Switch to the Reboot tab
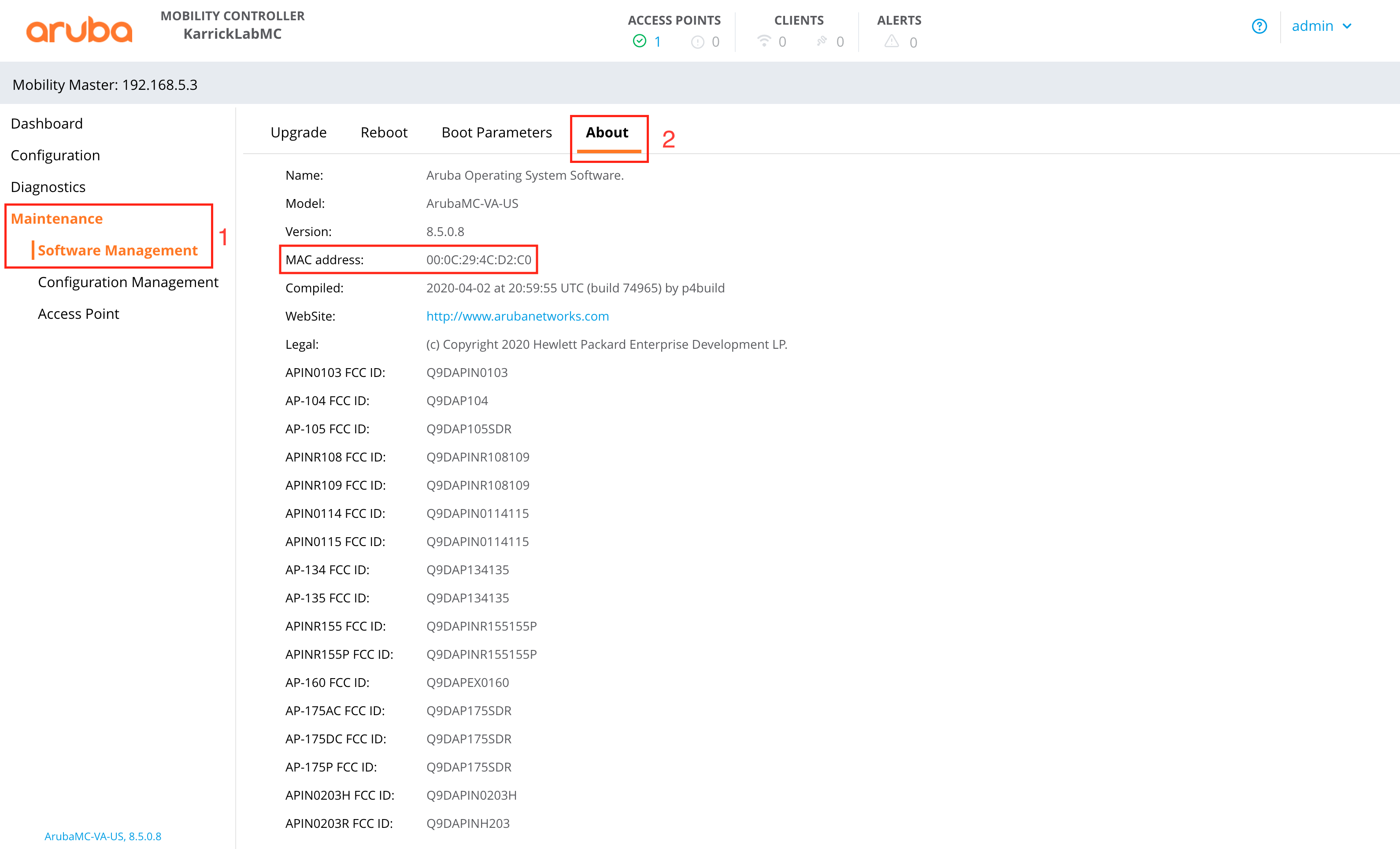The width and height of the screenshot is (1400, 849). click(384, 132)
